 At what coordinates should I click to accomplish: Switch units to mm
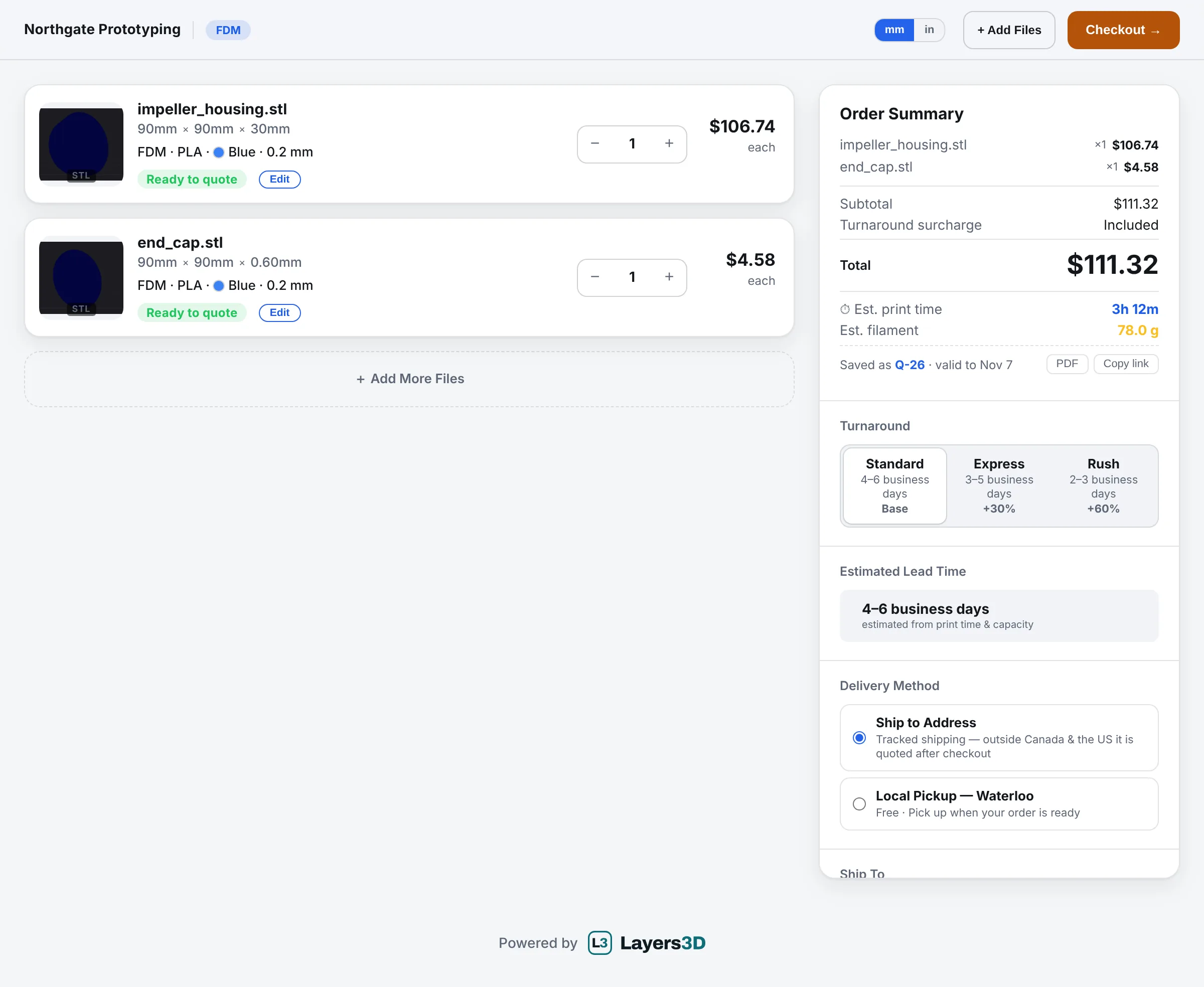tap(894, 30)
